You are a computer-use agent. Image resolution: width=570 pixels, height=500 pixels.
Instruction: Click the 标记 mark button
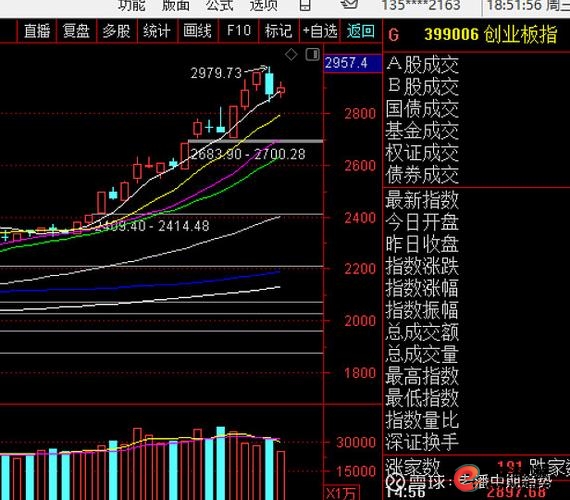pos(278,31)
